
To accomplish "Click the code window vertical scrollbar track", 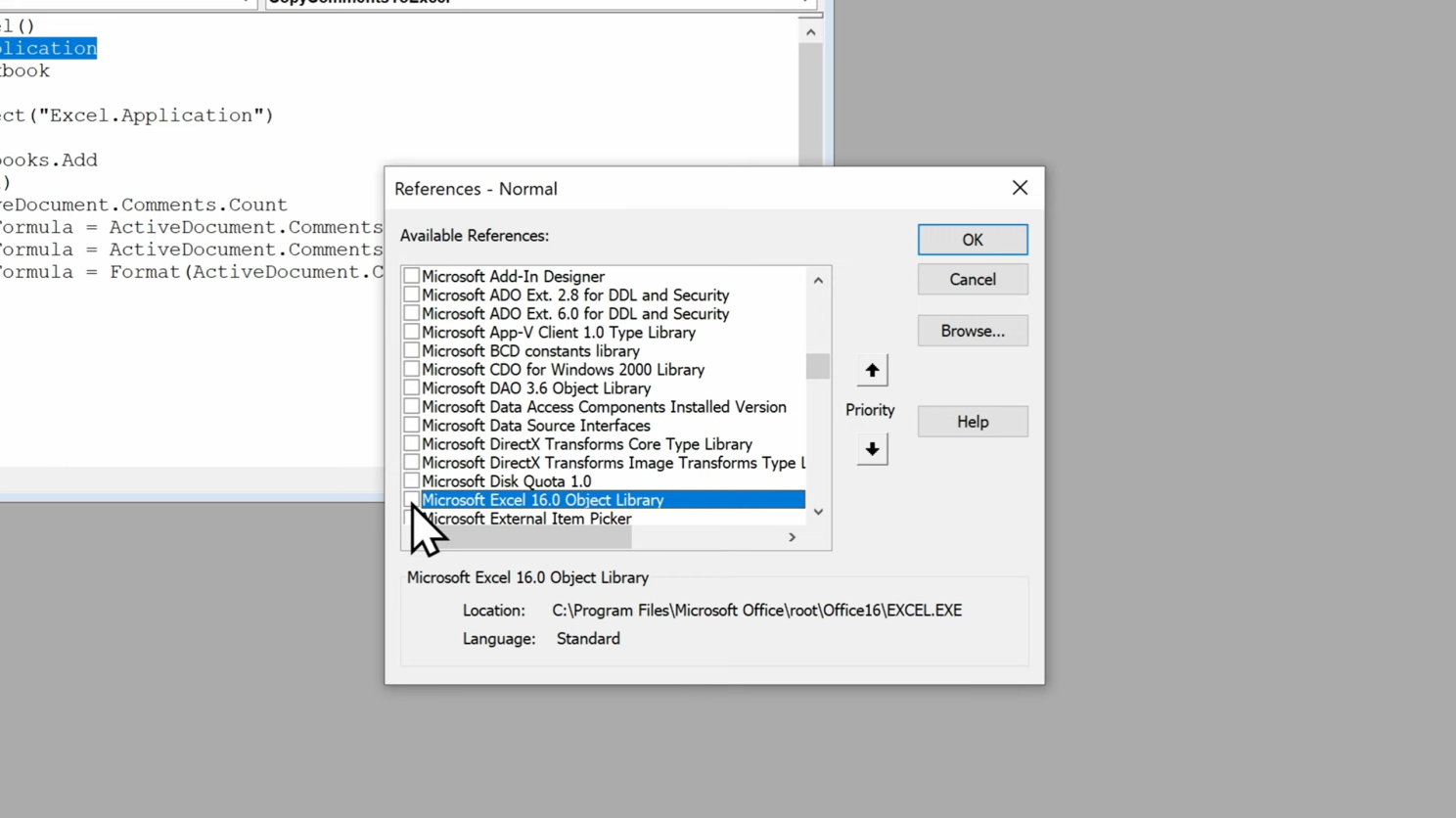I will tap(810, 103).
